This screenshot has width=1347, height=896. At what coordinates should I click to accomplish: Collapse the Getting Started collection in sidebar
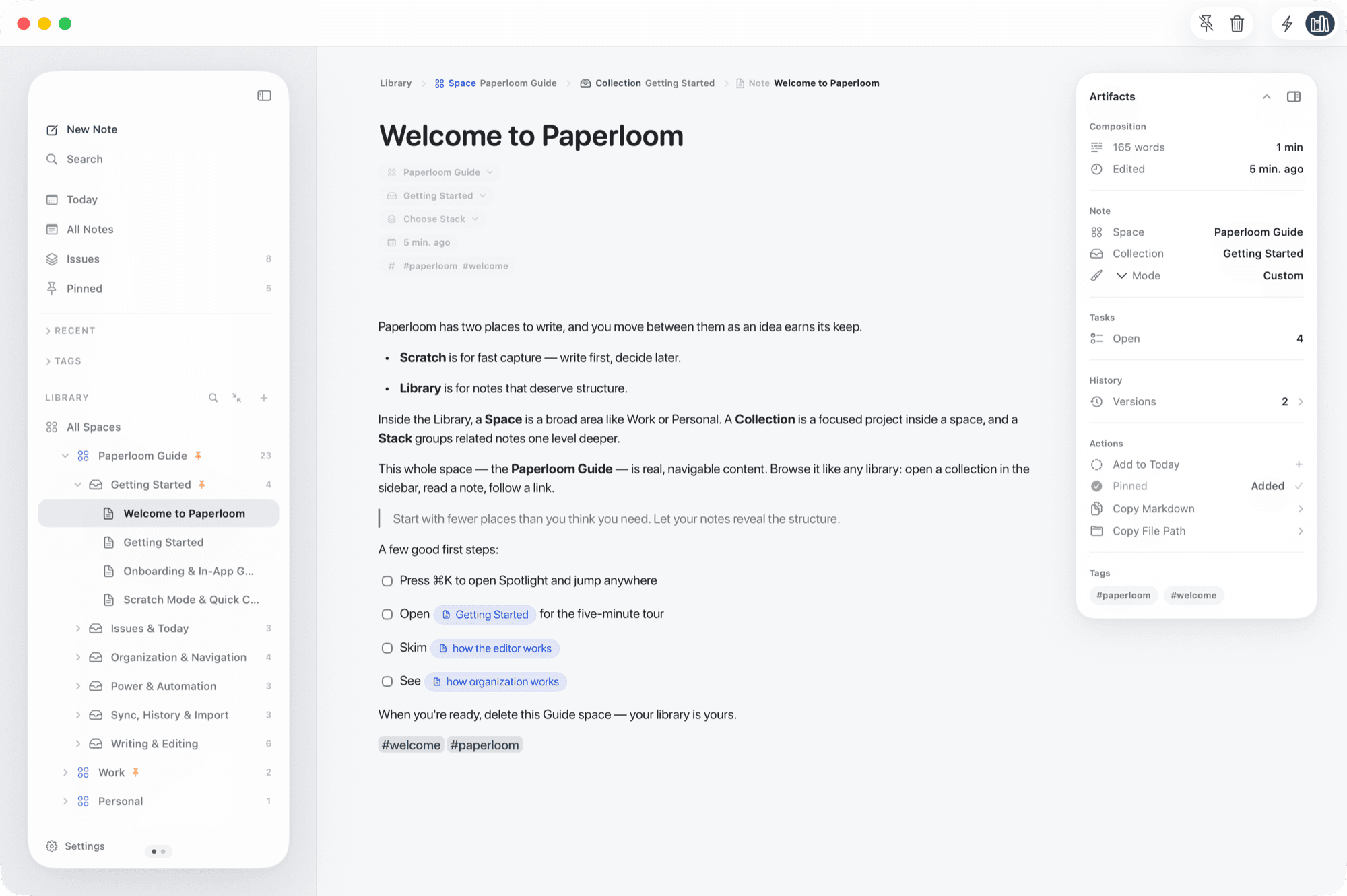[x=78, y=485]
